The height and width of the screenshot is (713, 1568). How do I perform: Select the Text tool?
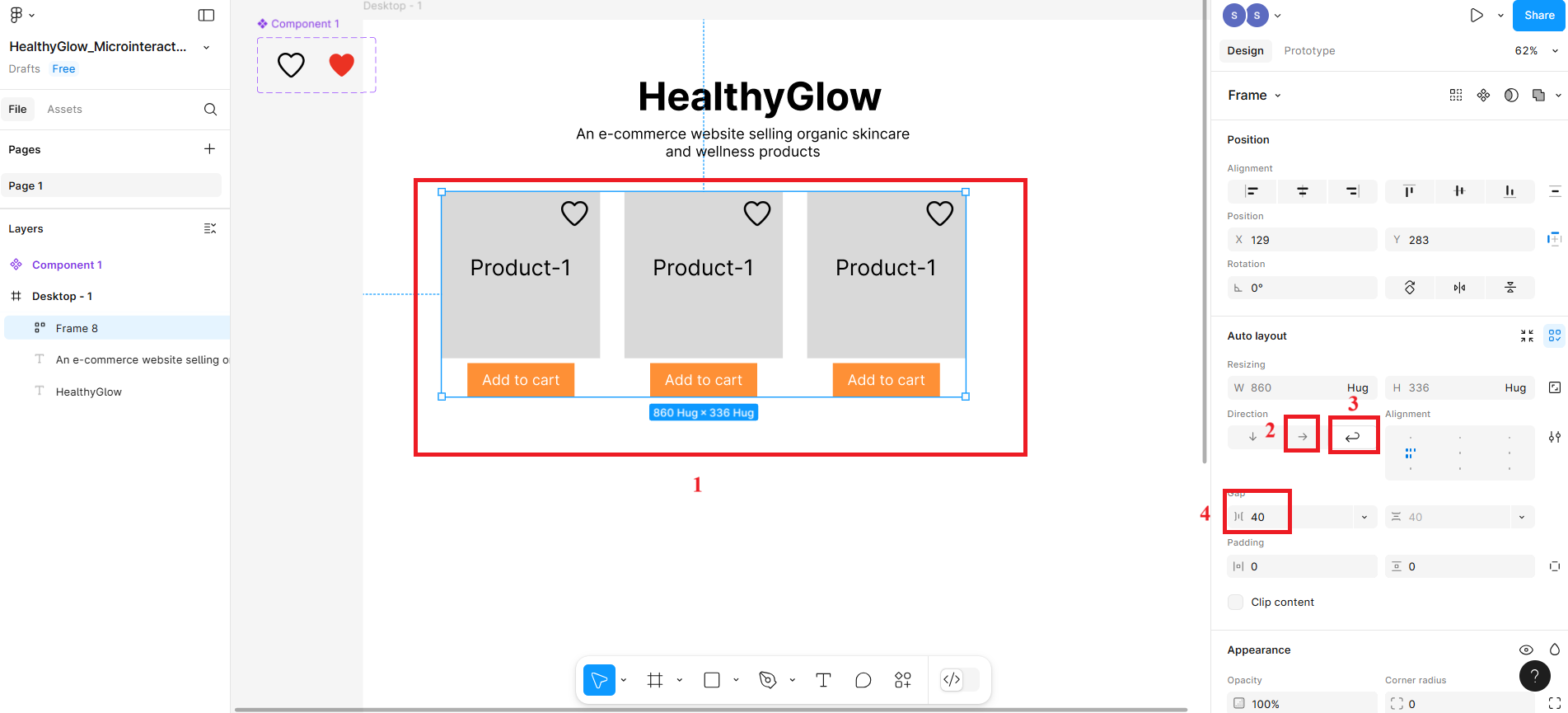[x=822, y=680]
